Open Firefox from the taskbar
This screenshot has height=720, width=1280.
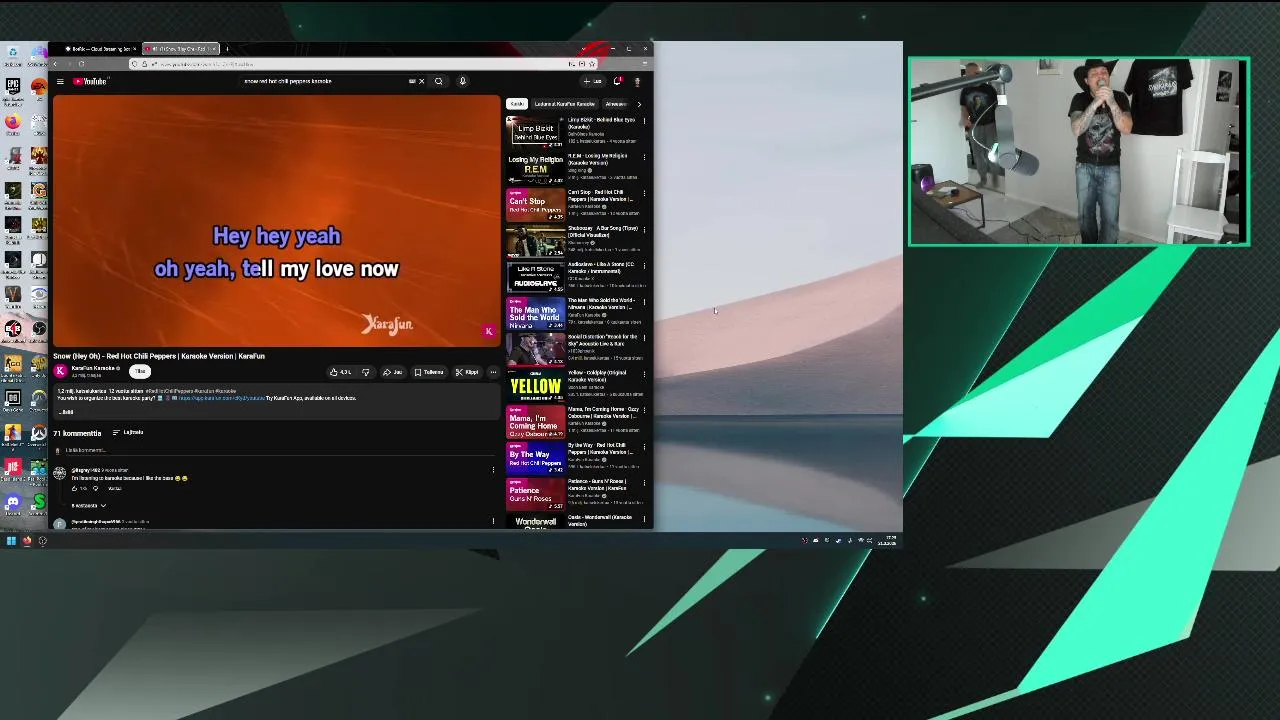click(x=27, y=541)
